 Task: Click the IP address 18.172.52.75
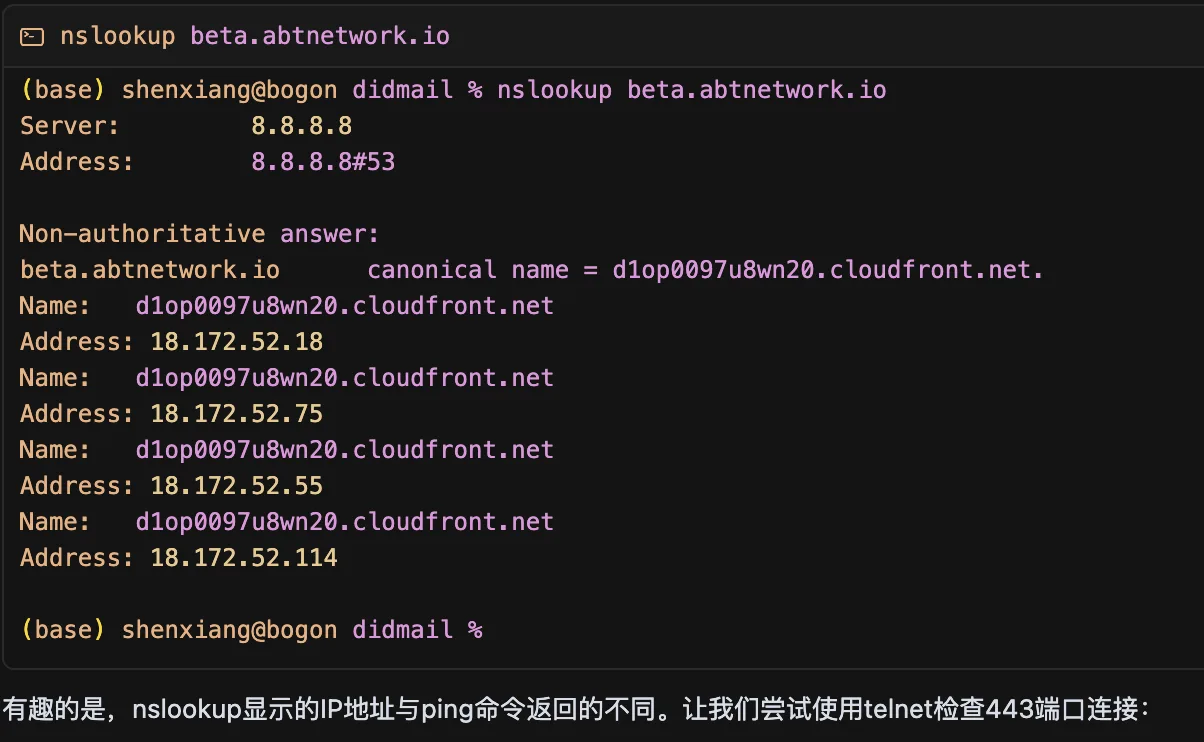click(x=237, y=414)
